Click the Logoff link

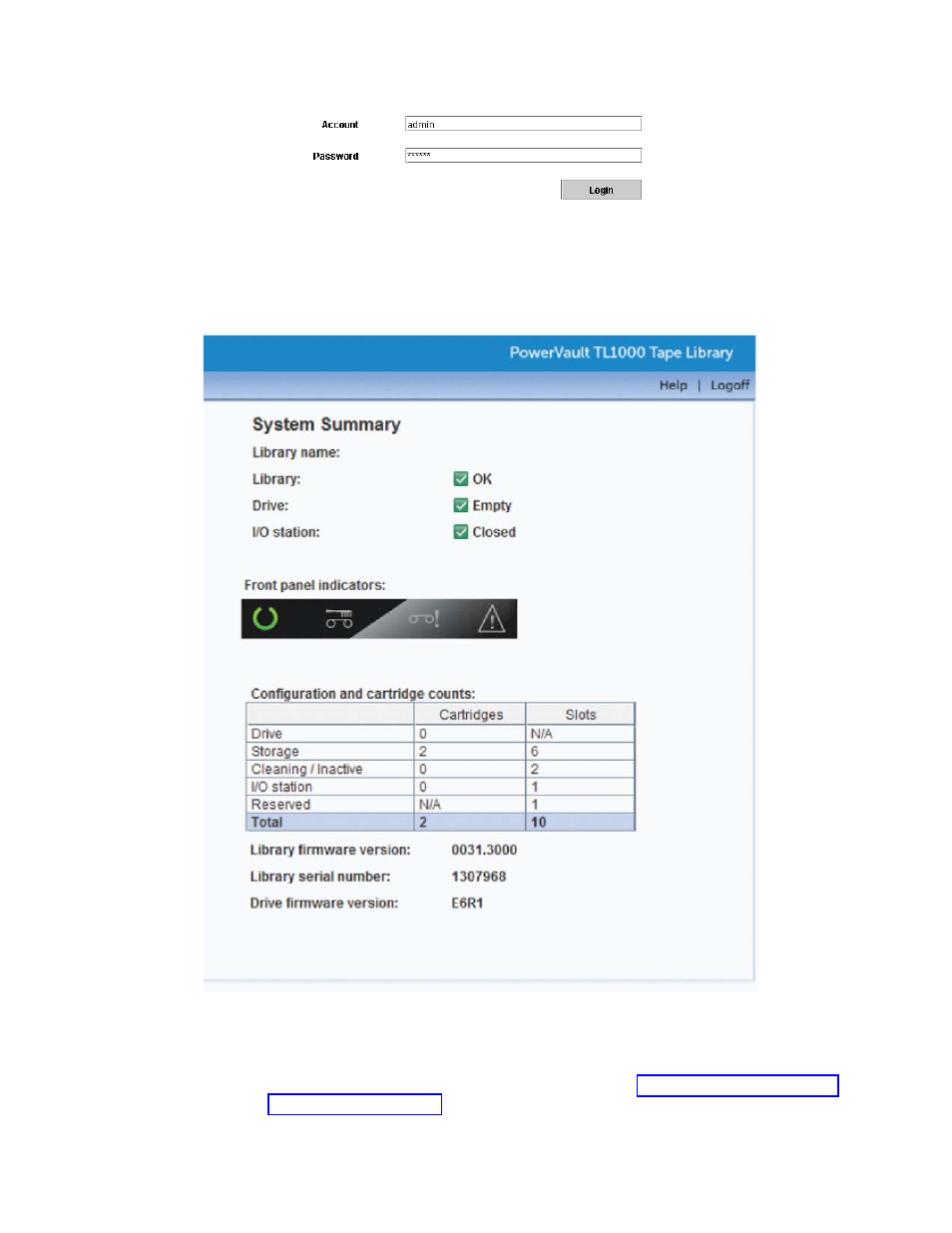729,385
